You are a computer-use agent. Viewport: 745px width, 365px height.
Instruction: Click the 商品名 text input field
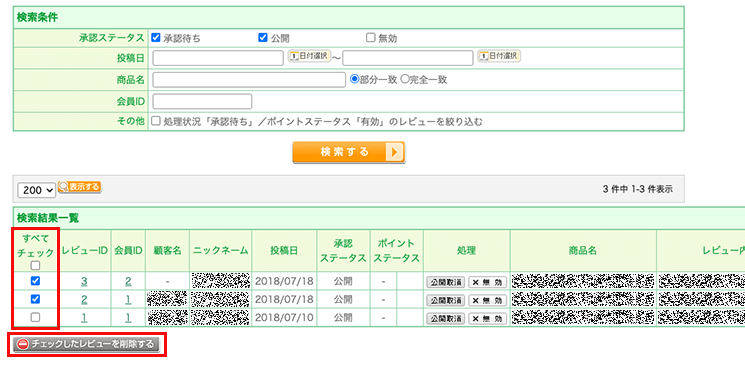pyautogui.click(x=249, y=80)
